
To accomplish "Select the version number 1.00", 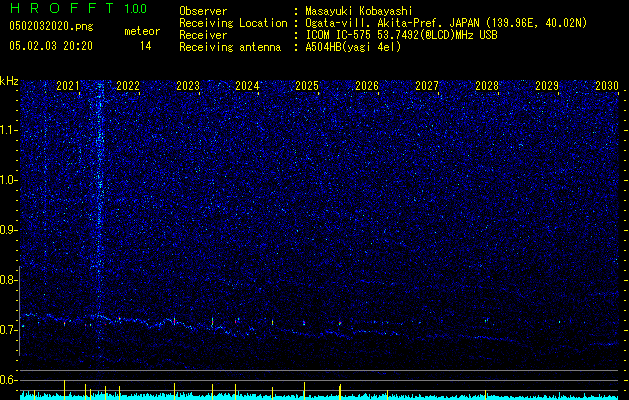I will pos(136,8).
